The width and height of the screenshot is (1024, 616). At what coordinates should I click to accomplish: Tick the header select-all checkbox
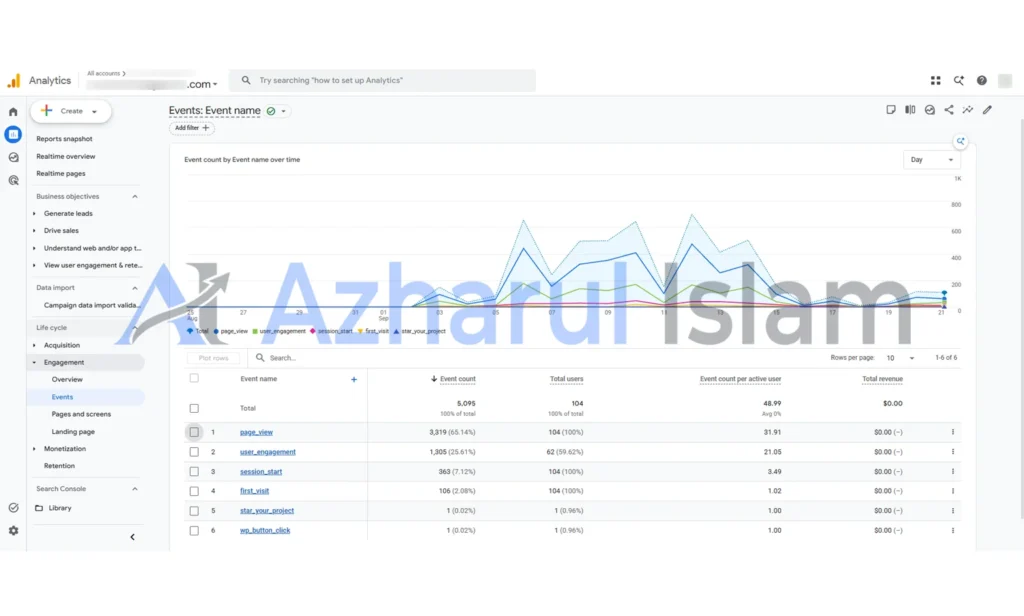(194, 378)
